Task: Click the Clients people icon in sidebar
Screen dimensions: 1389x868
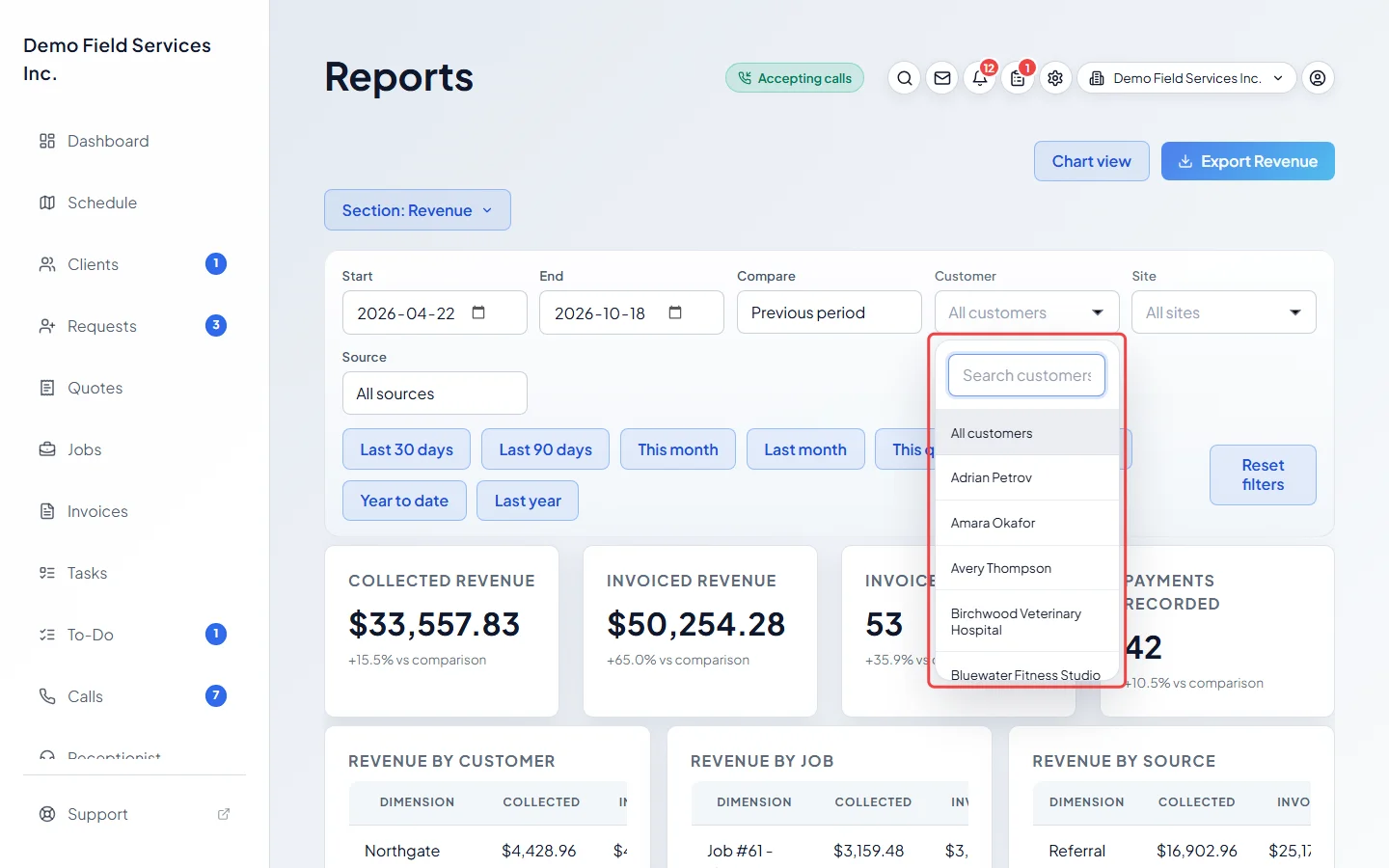Action: pyautogui.click(x=47, y=264)
